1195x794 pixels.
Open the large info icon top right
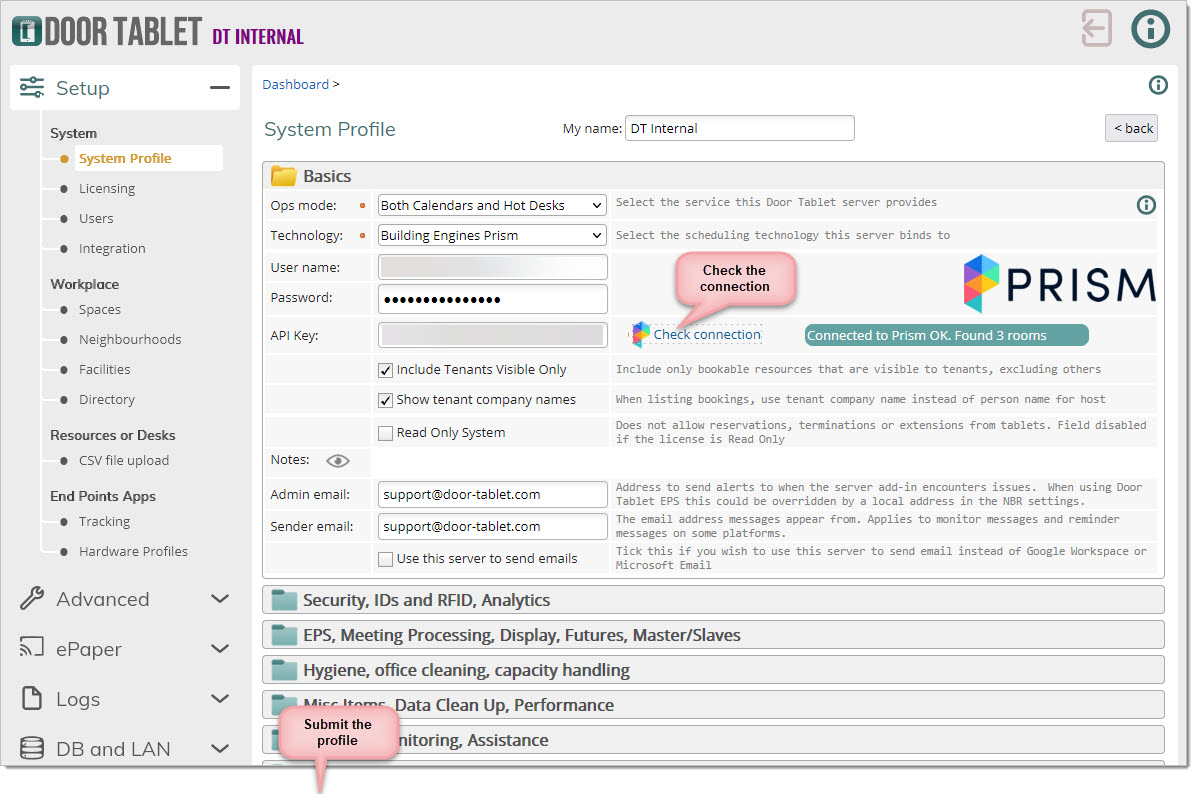click(x=1150, y=29)
